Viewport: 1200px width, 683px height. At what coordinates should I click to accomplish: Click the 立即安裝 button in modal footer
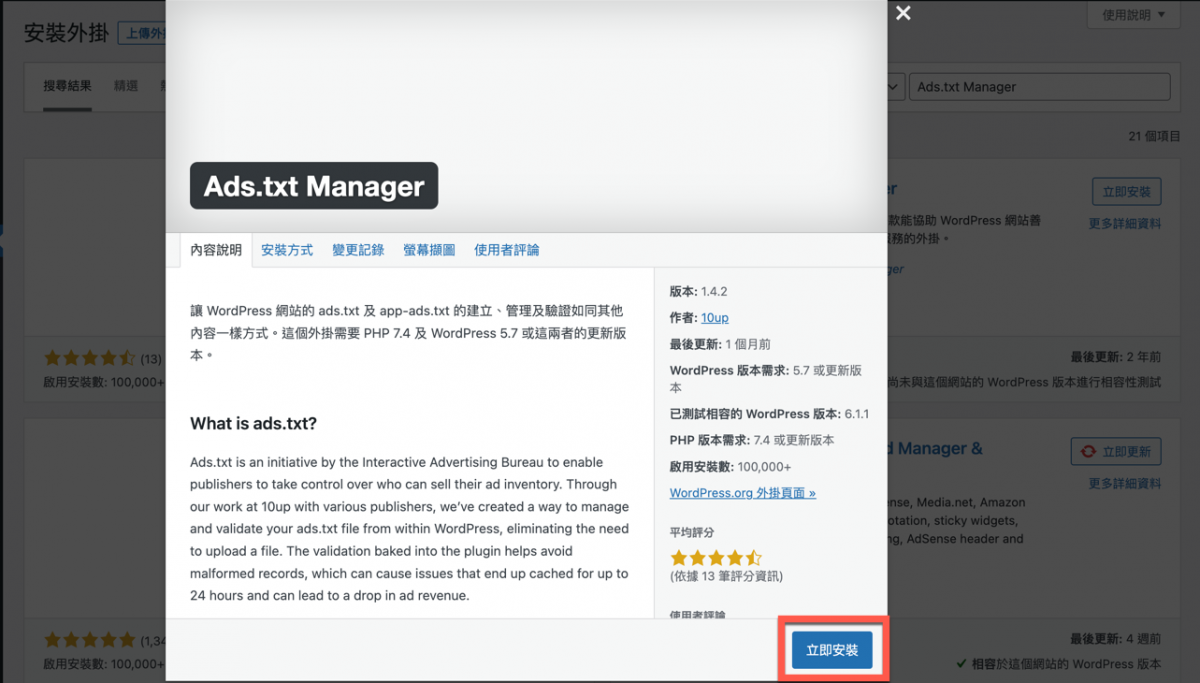832,650
